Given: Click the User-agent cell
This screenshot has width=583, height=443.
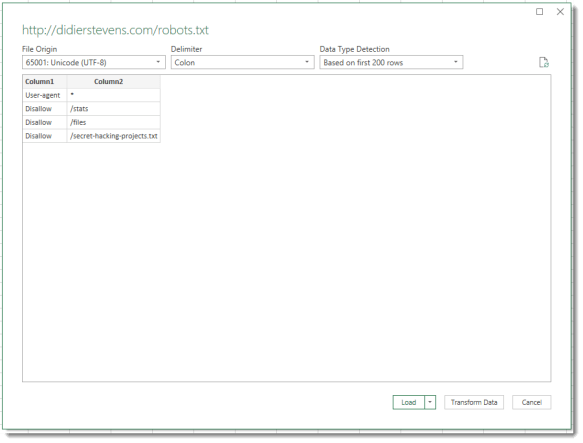Looking at the screenshot, I should (x=45, y=95).
